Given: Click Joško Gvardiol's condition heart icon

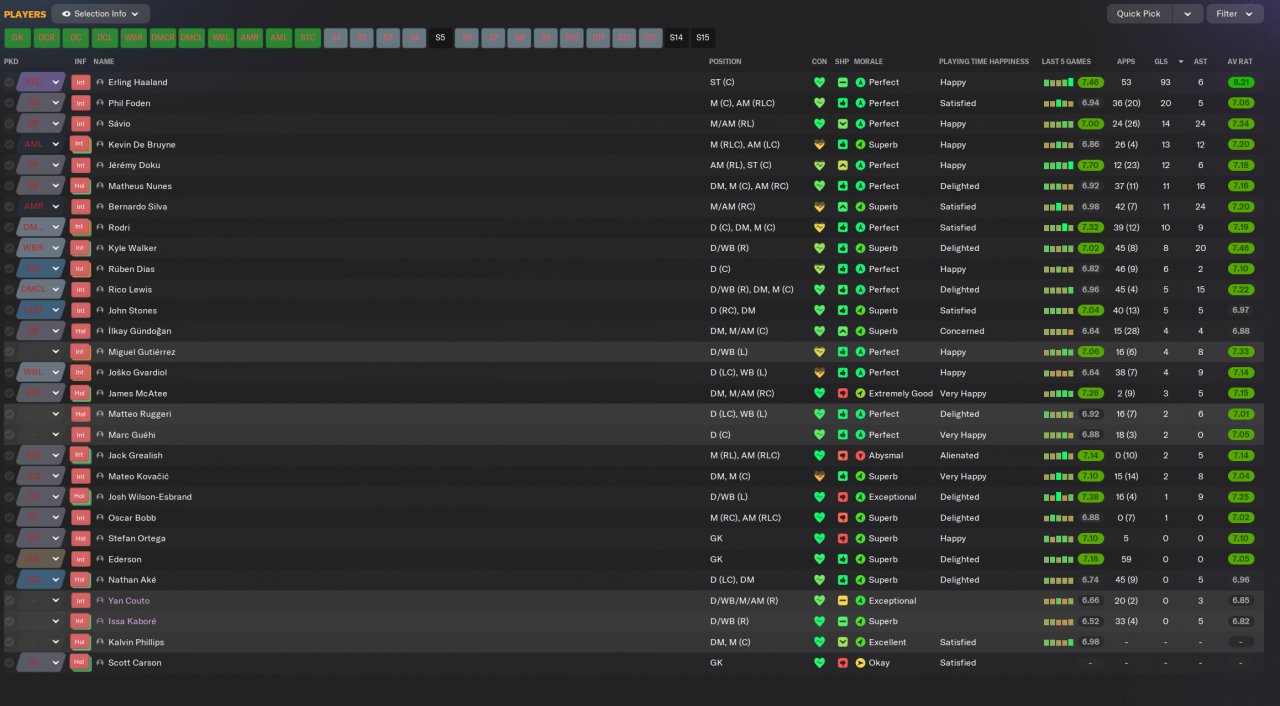Looking at the screenshot, I should (819, 372).
